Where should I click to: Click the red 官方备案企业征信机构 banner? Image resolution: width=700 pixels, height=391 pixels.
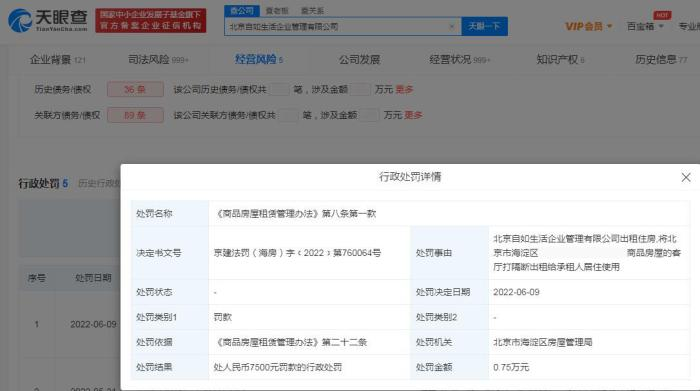151,21
